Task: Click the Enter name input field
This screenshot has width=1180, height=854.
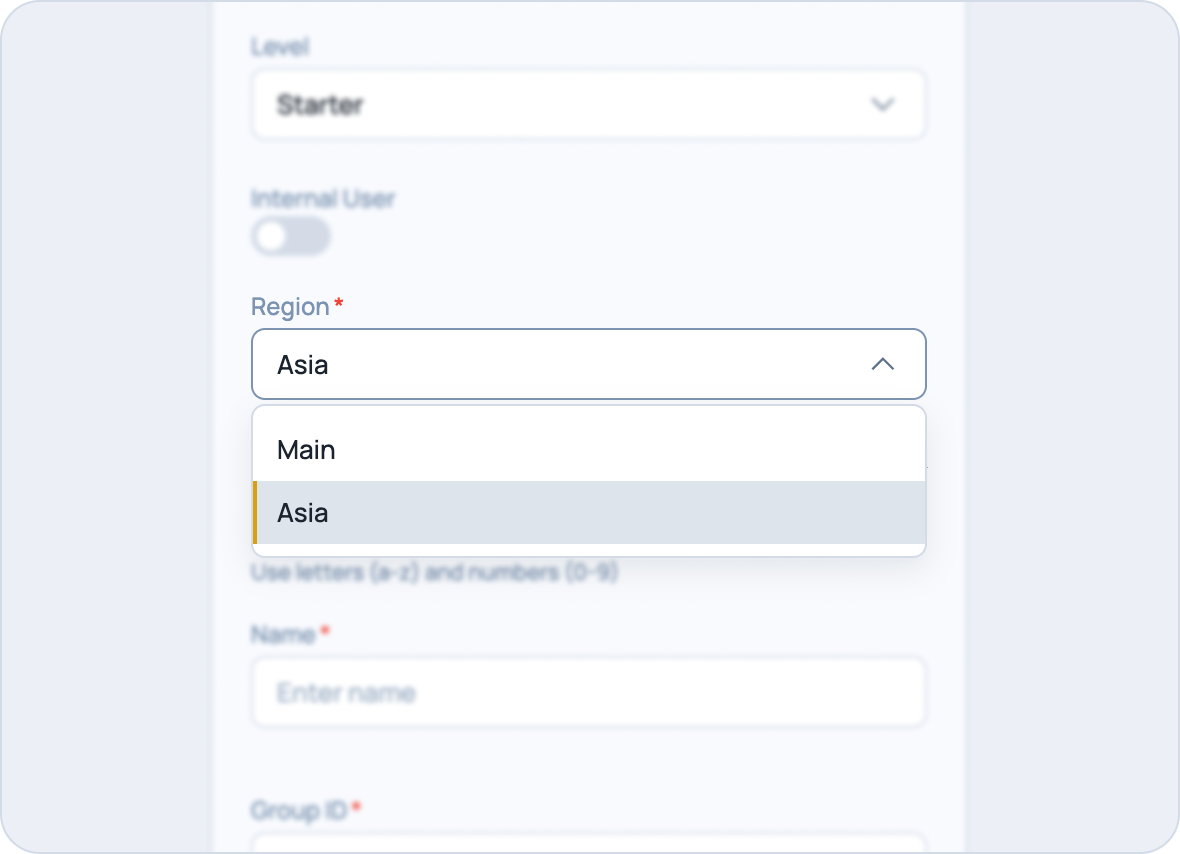Action: [x=588, y=692]
